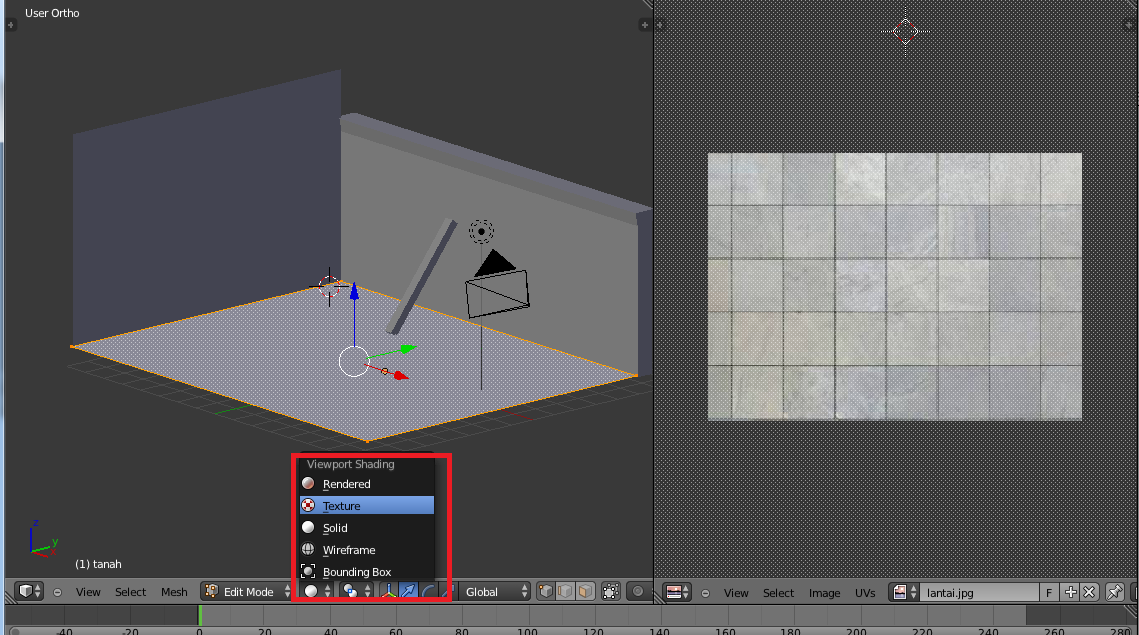This screenshot has width=1139, height=635.
Task: Click the timeline horizontal scrollbar
Action: point(570,631)
